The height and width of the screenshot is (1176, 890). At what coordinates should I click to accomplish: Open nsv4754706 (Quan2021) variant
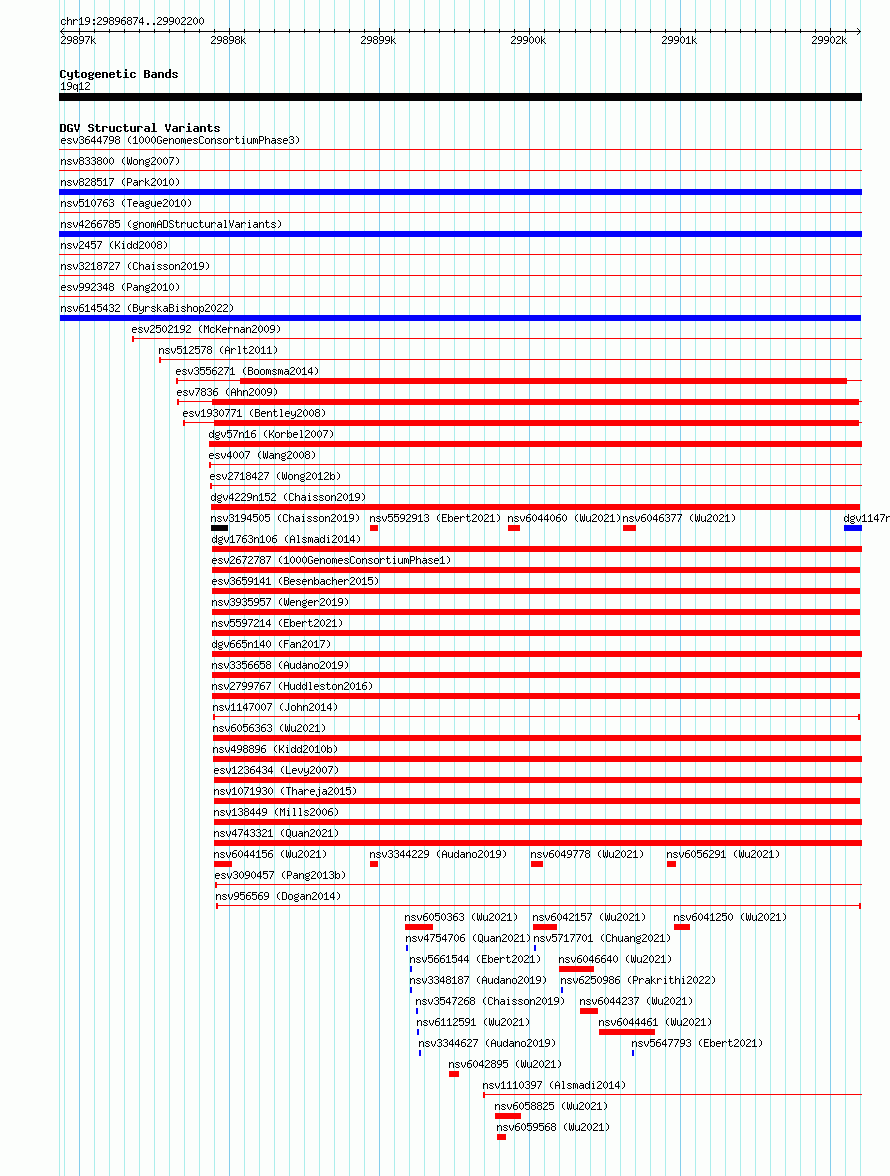468,938
